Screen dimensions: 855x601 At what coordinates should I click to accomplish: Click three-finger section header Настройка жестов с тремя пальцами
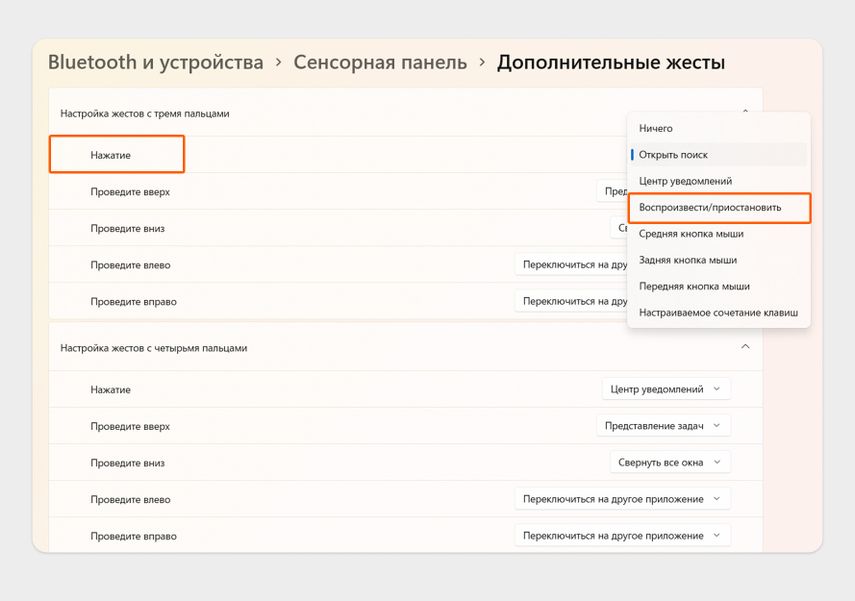point(144,113)
